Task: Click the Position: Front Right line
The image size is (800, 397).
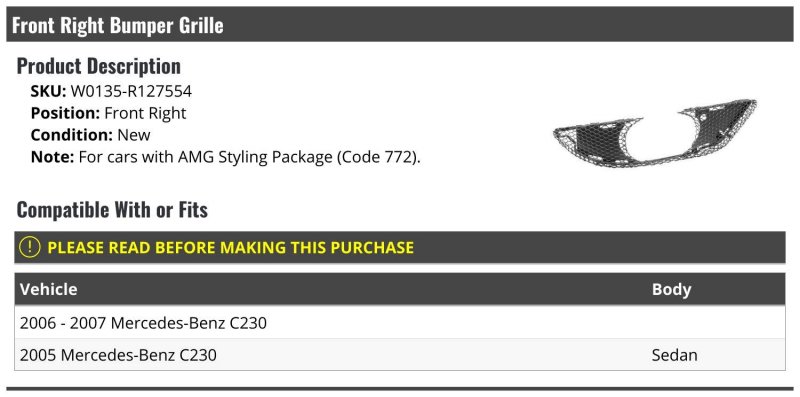Action: [x=109, y=113]
